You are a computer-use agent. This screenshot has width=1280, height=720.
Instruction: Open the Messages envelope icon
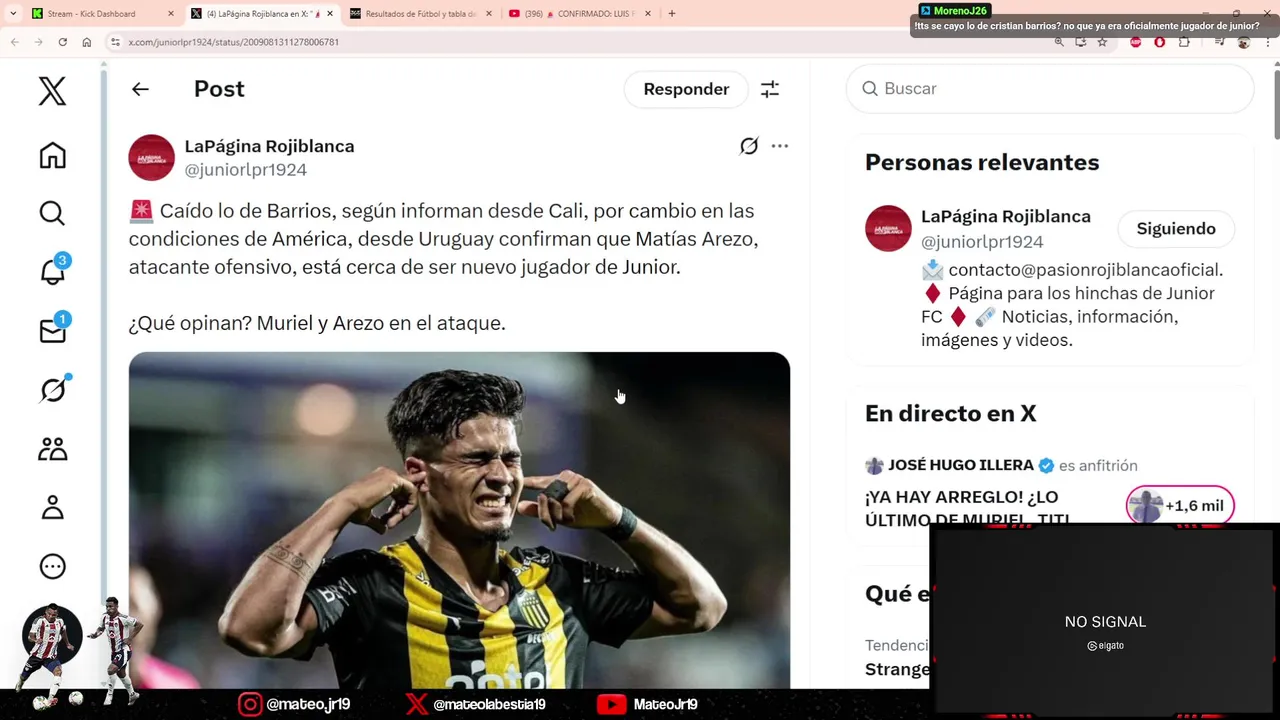click(x=52, y=331)
